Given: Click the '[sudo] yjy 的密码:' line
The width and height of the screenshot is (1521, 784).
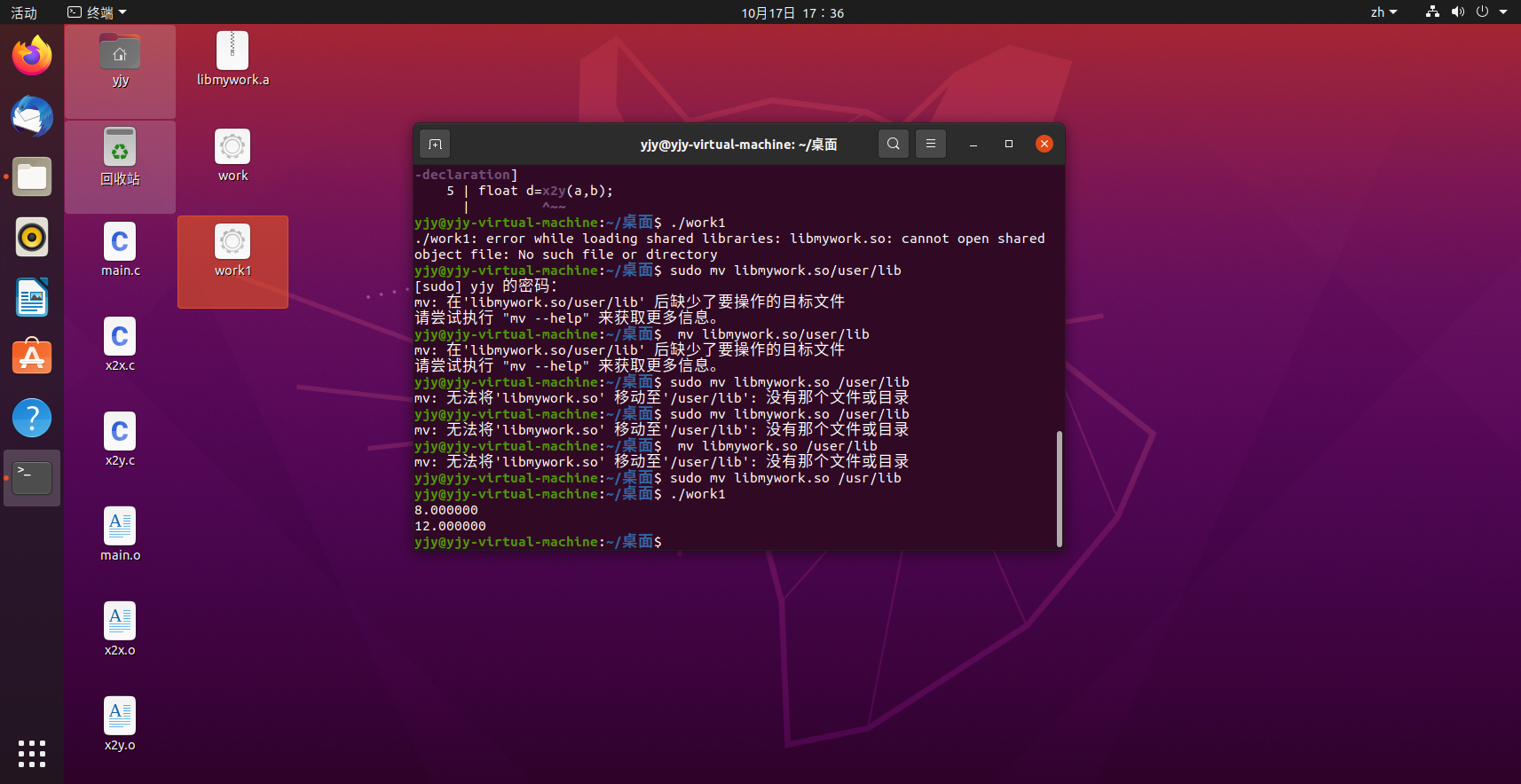Looking at the screenshot, I should [485, 286].
